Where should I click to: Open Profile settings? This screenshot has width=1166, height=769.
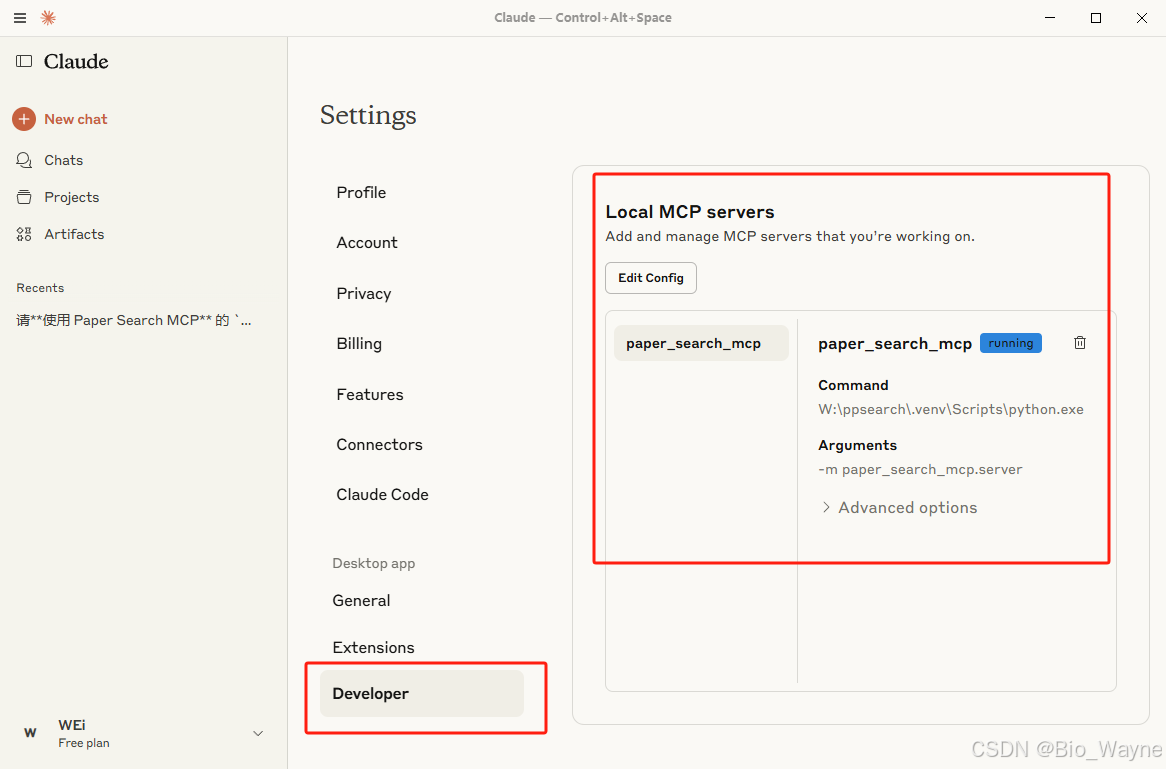361,193
